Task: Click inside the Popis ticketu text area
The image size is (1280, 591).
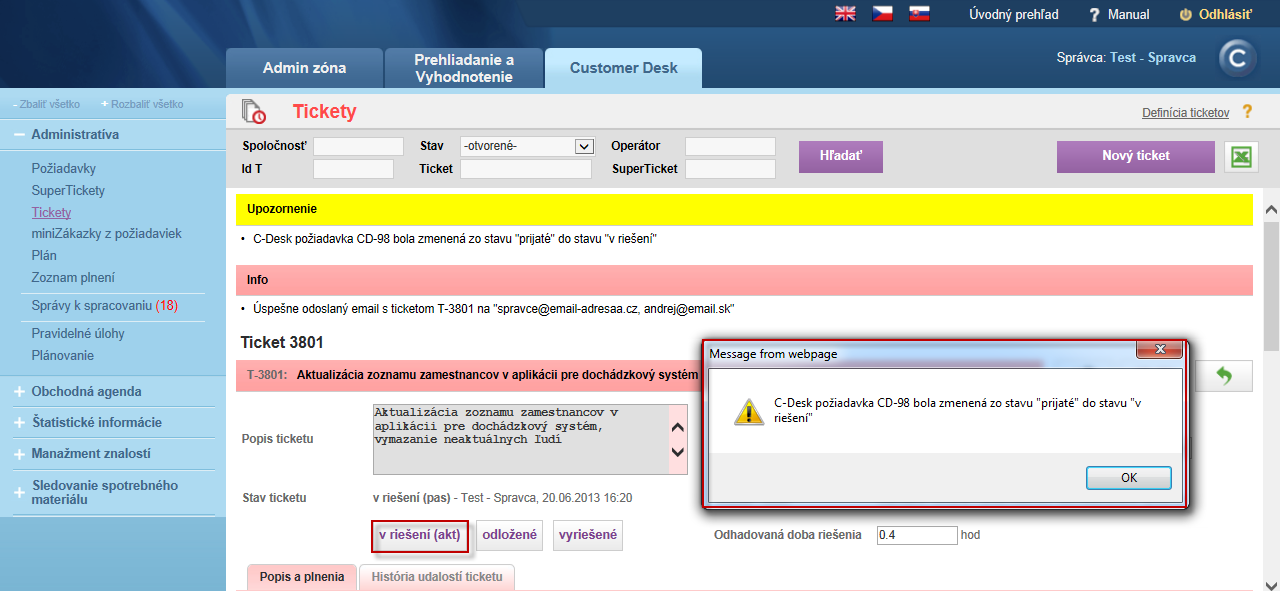Action: (x=520, y=439)
